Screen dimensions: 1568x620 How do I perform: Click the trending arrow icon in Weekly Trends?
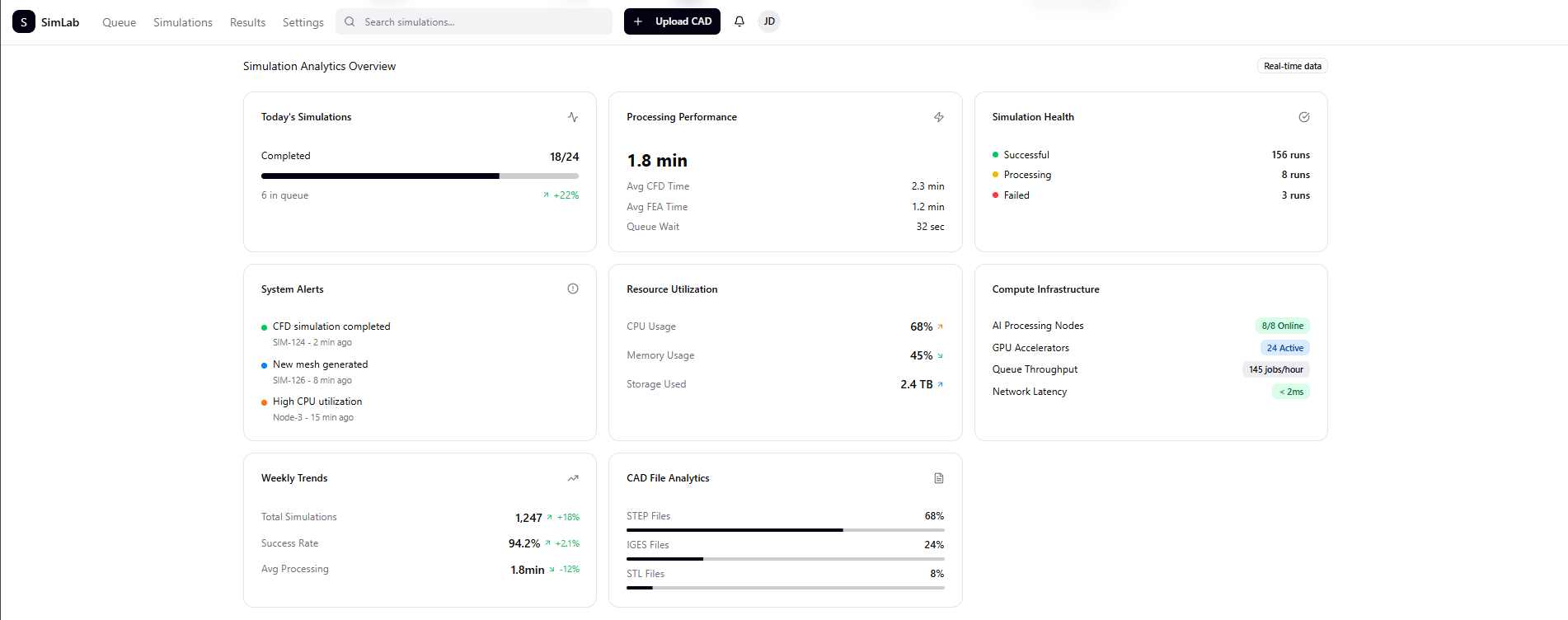573,478
